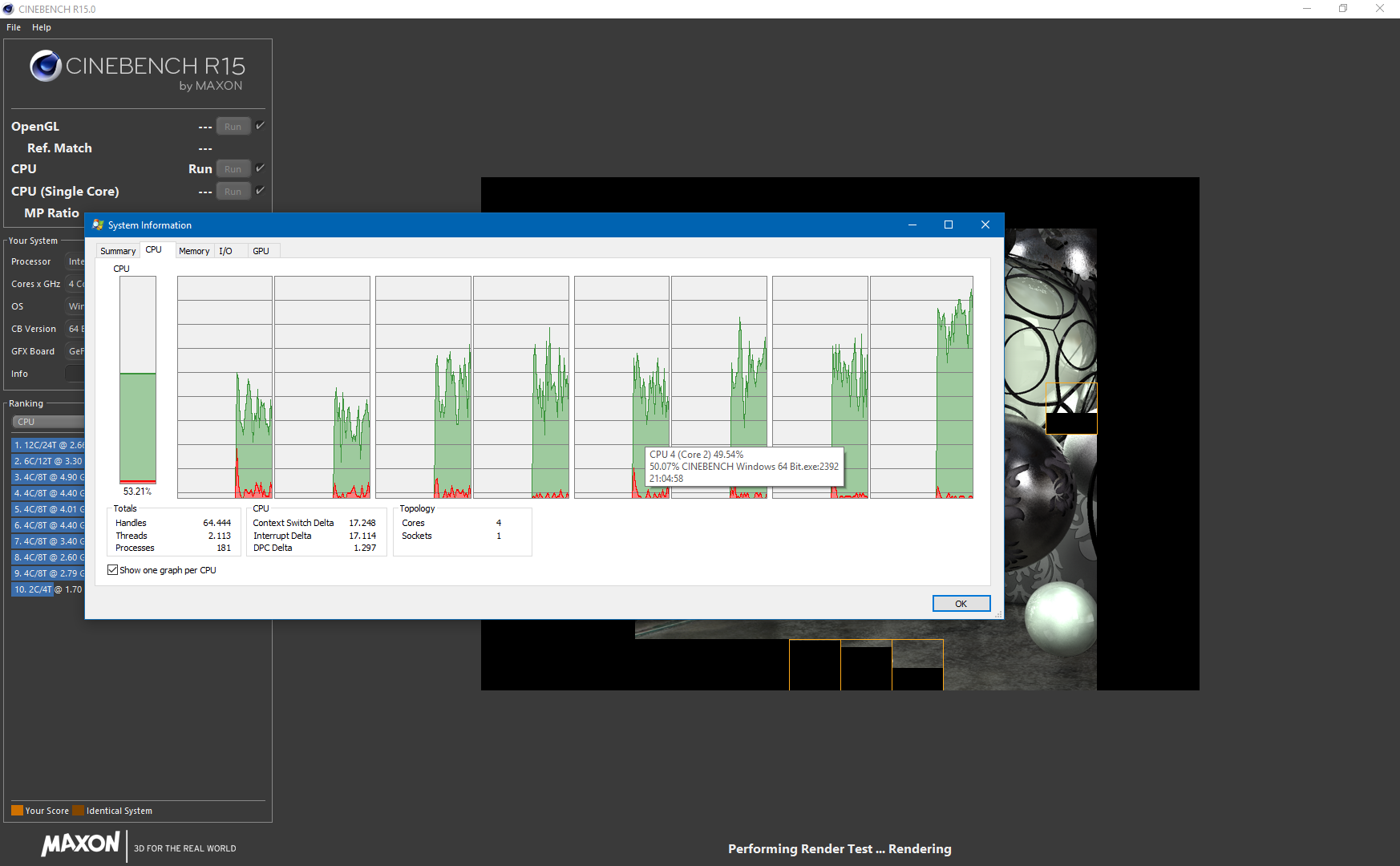Select ranking entry 7. 4C/8T @ 3.40

[x=48, y=541]
